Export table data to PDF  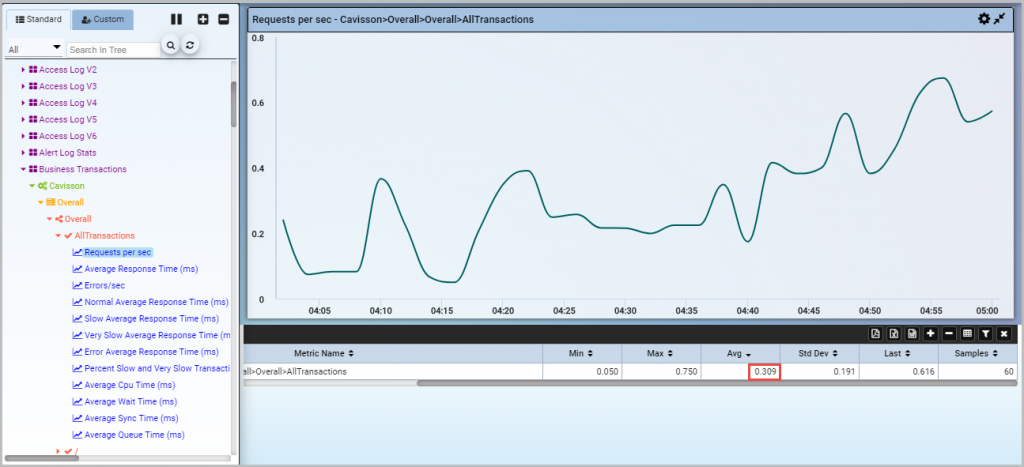point(876,334)
